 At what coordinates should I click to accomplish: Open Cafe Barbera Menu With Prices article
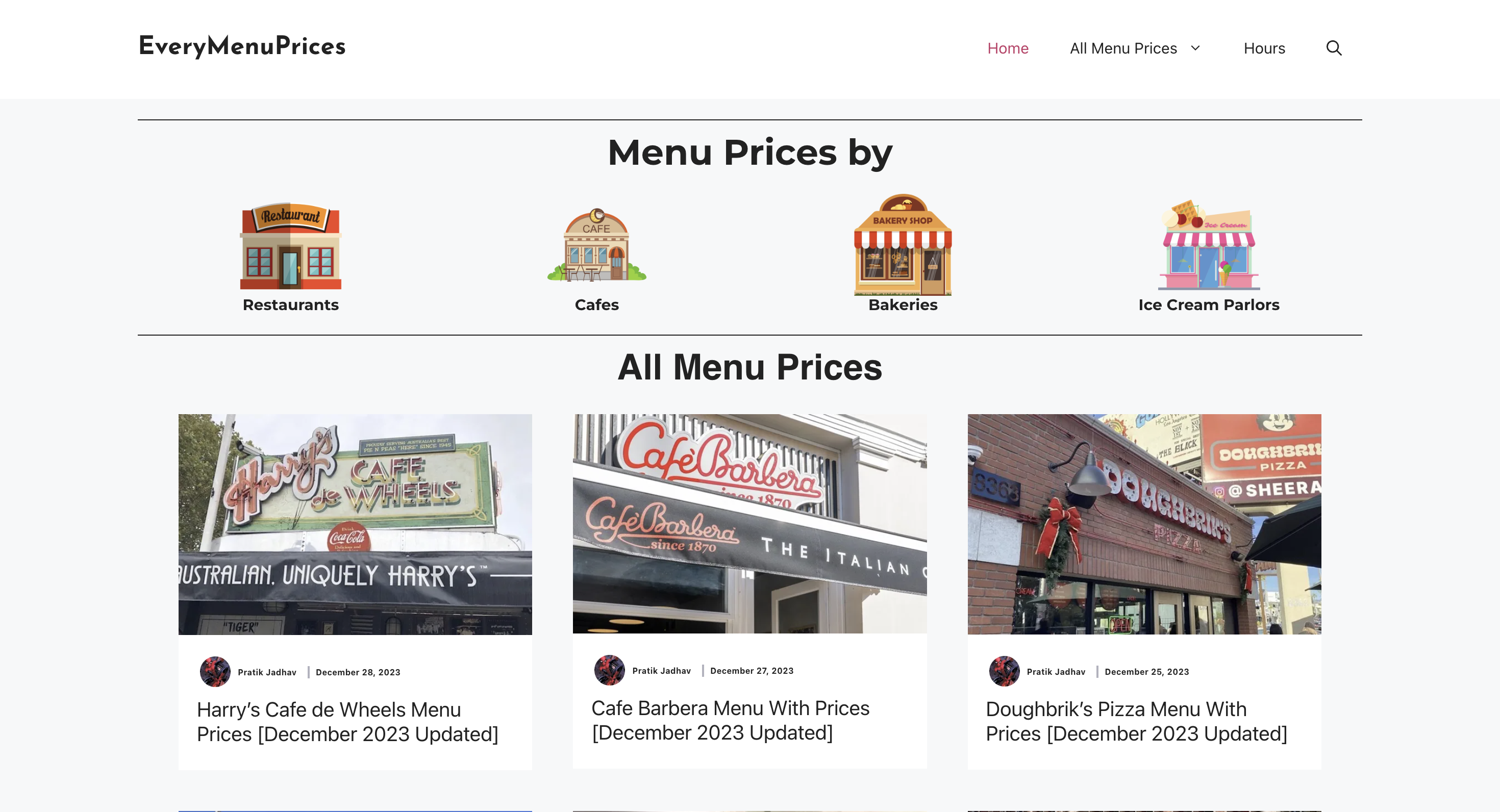click(x=730, y=720)
